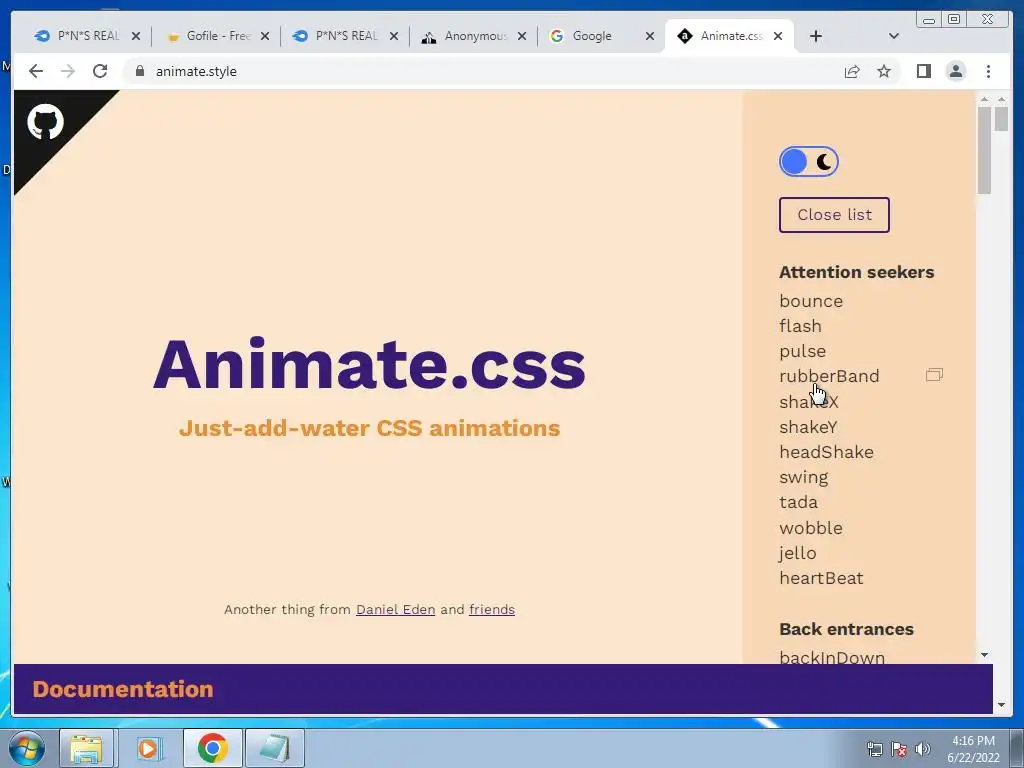Viewport: 1024px width, 768px height.
Task: Select the swing animation
Action: 803,477
